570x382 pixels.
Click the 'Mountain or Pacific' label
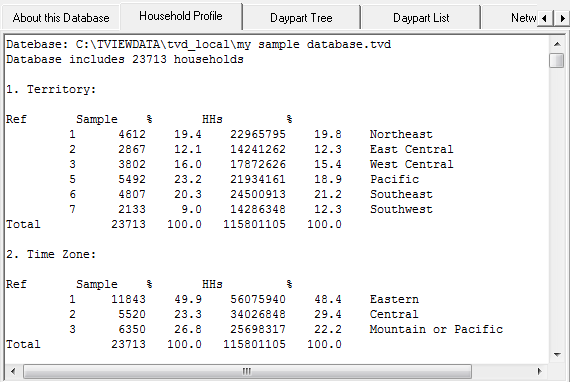[436, 329]
